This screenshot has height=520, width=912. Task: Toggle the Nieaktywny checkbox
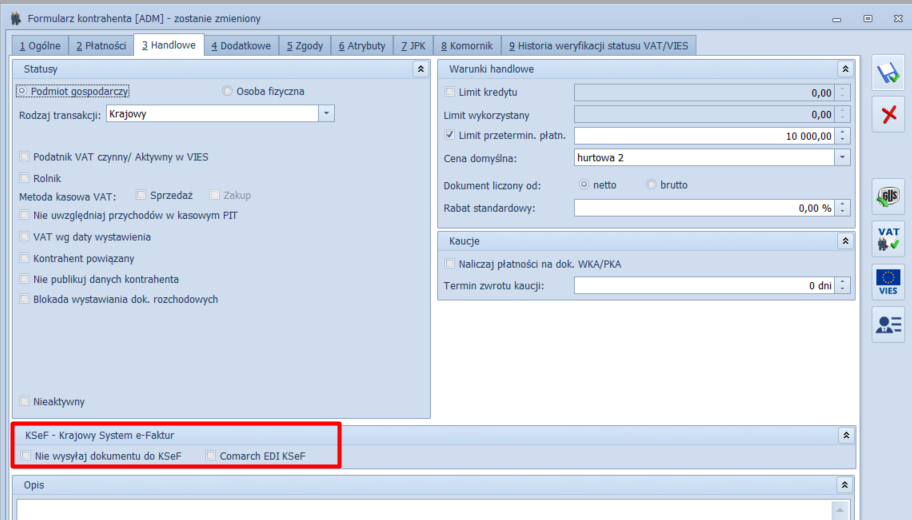click(24, 401)
